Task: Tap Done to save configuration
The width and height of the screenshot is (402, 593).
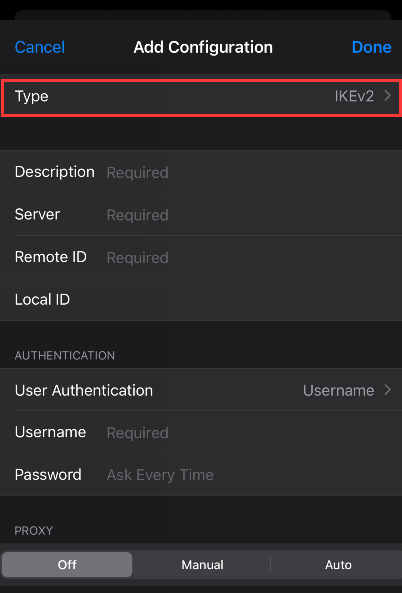Action: (x=371, y=47)
